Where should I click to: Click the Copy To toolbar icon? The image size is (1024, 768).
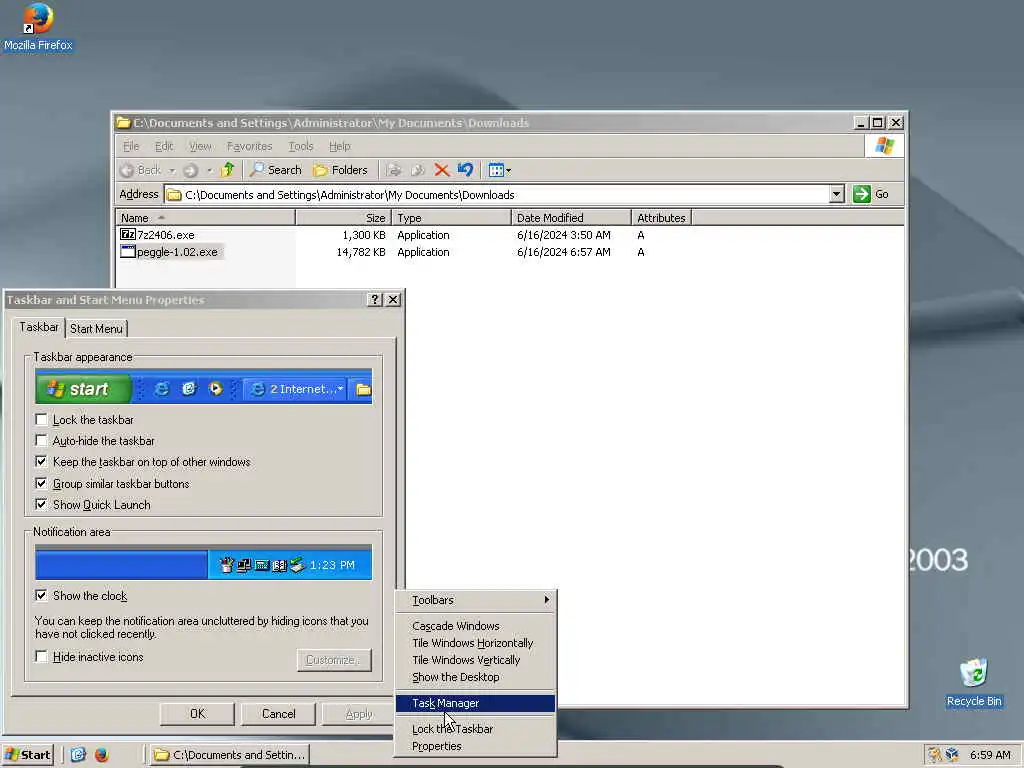coord(418,170)
